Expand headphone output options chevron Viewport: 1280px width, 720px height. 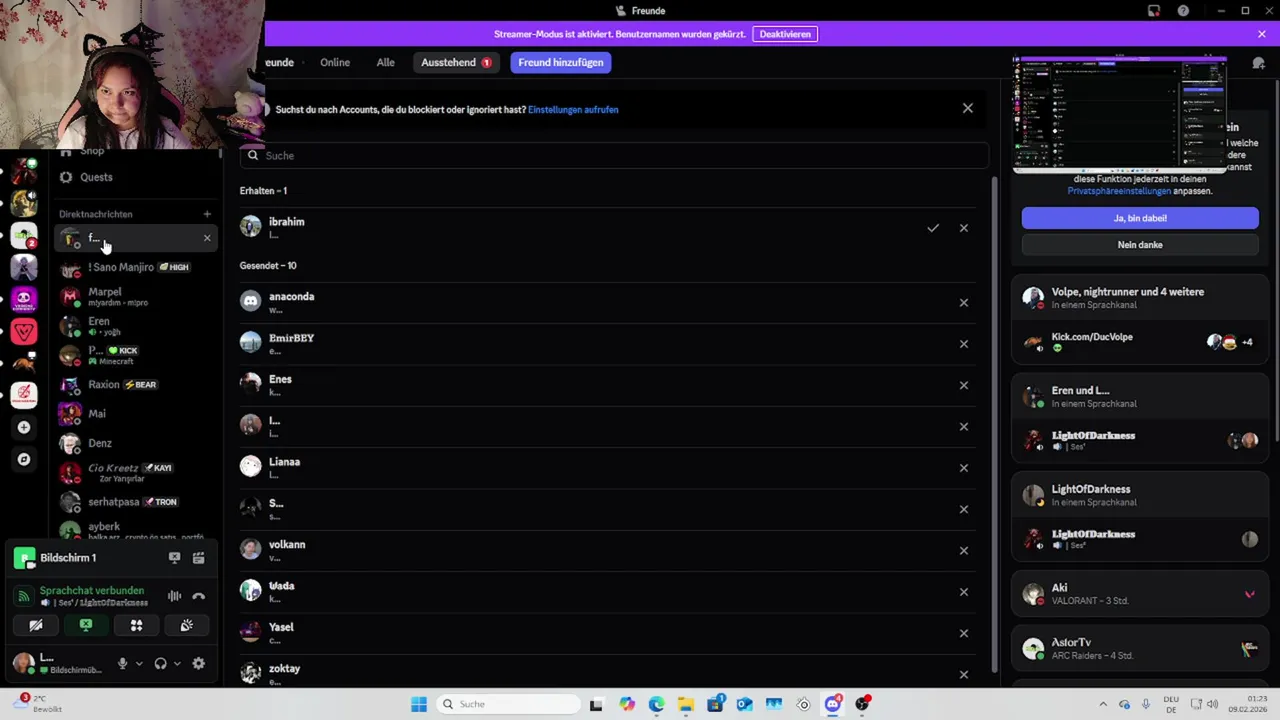(177, 663)
